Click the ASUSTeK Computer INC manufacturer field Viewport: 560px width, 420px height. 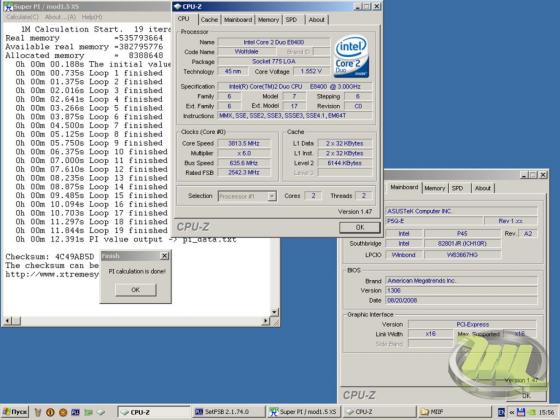point(461,211)
